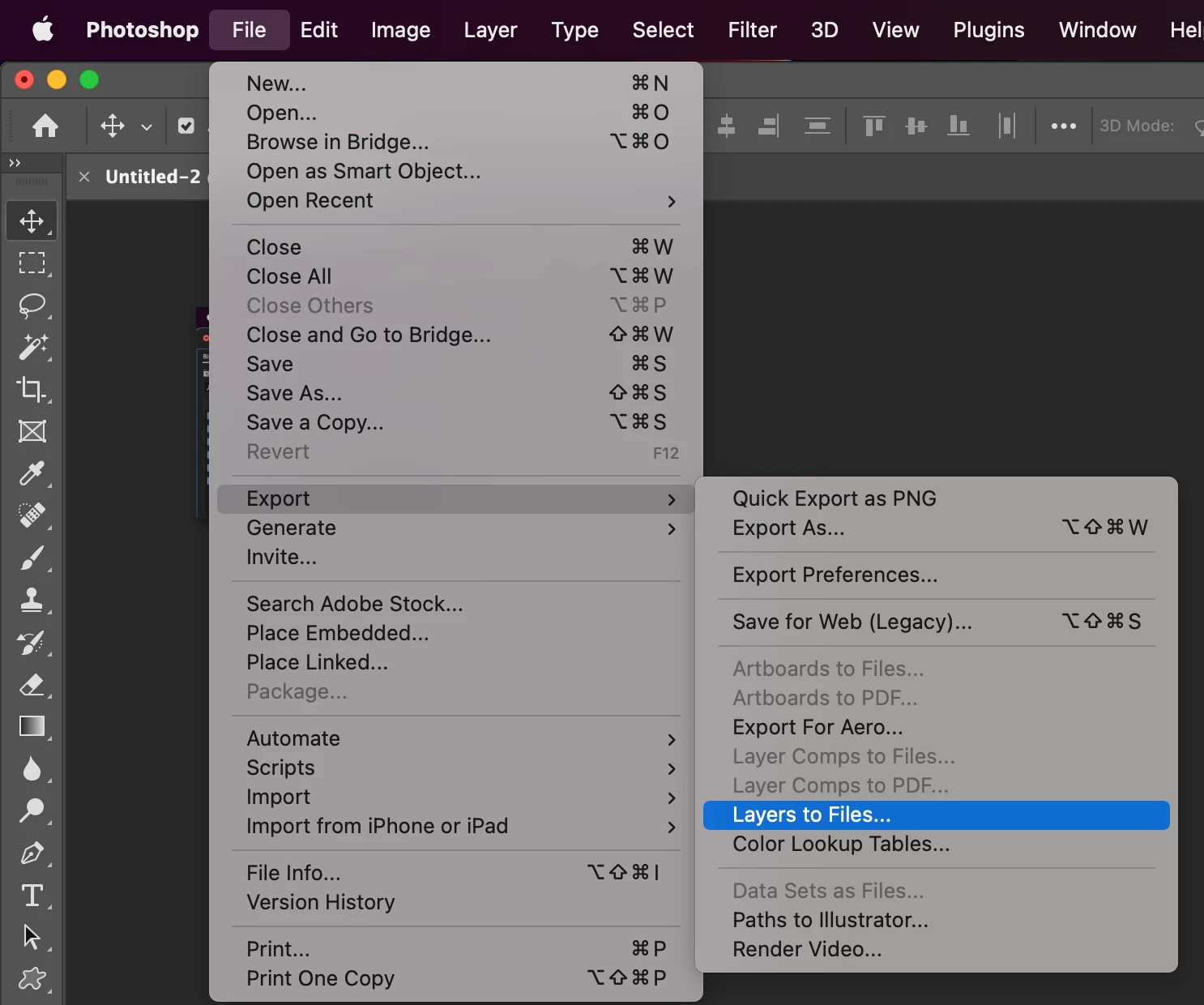Choose Render Video…
The height and width of the screenshot is (1005, 1204).
tap(937, 949)
